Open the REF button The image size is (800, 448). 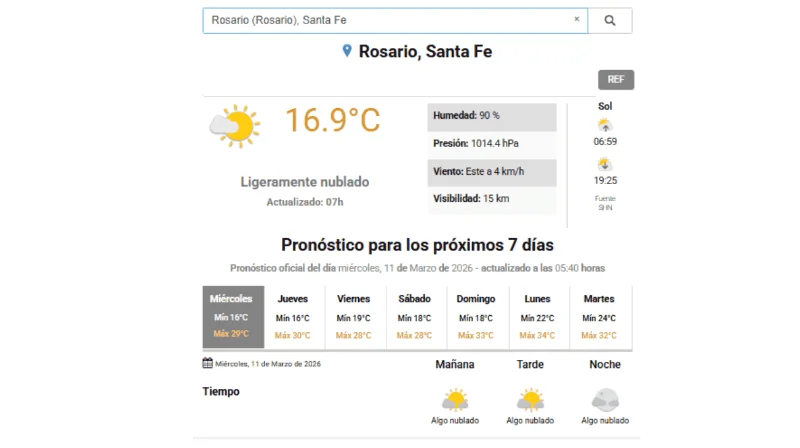click(616, 80)
